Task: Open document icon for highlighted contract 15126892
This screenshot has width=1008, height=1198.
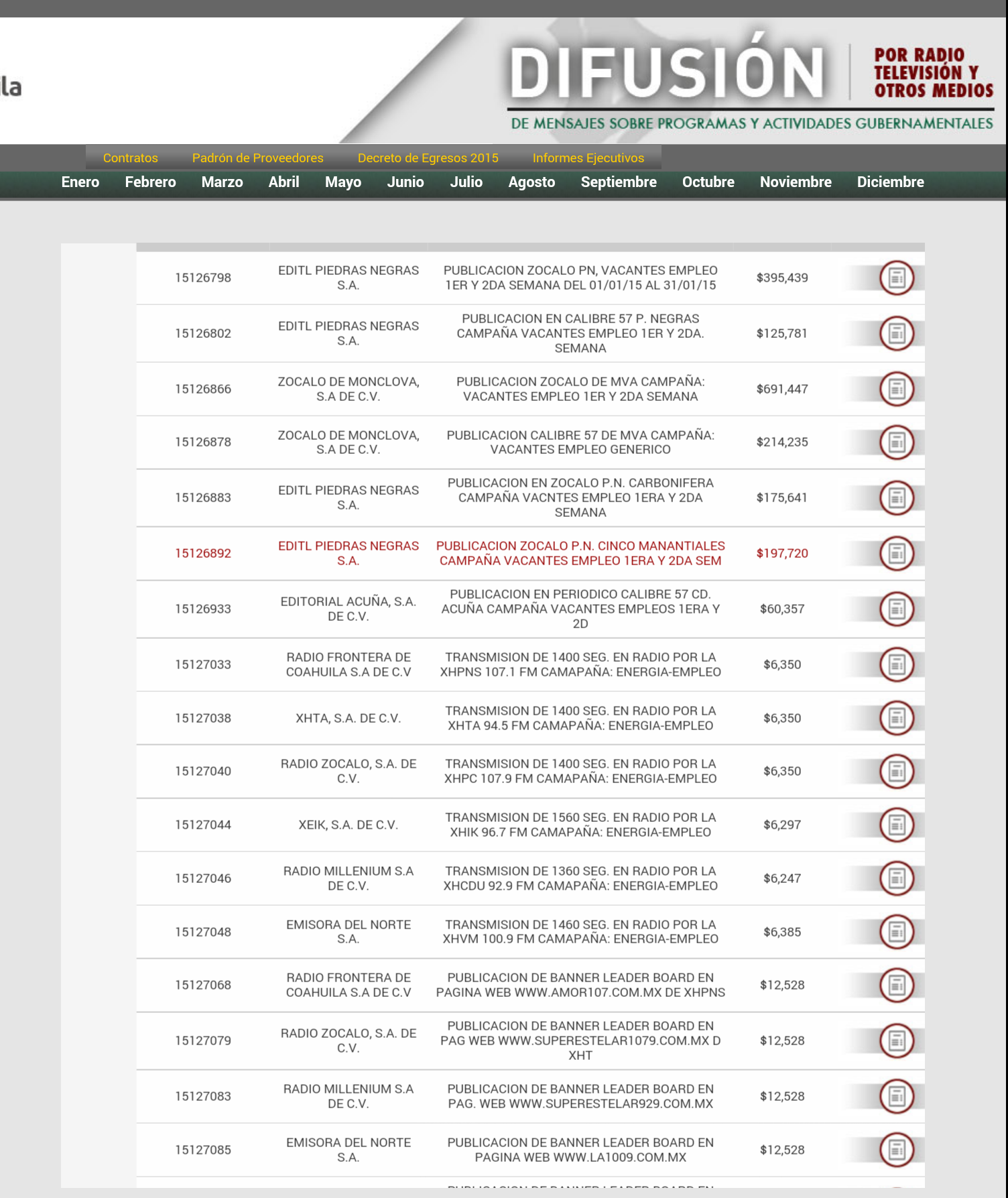Action: pos(897,553)
